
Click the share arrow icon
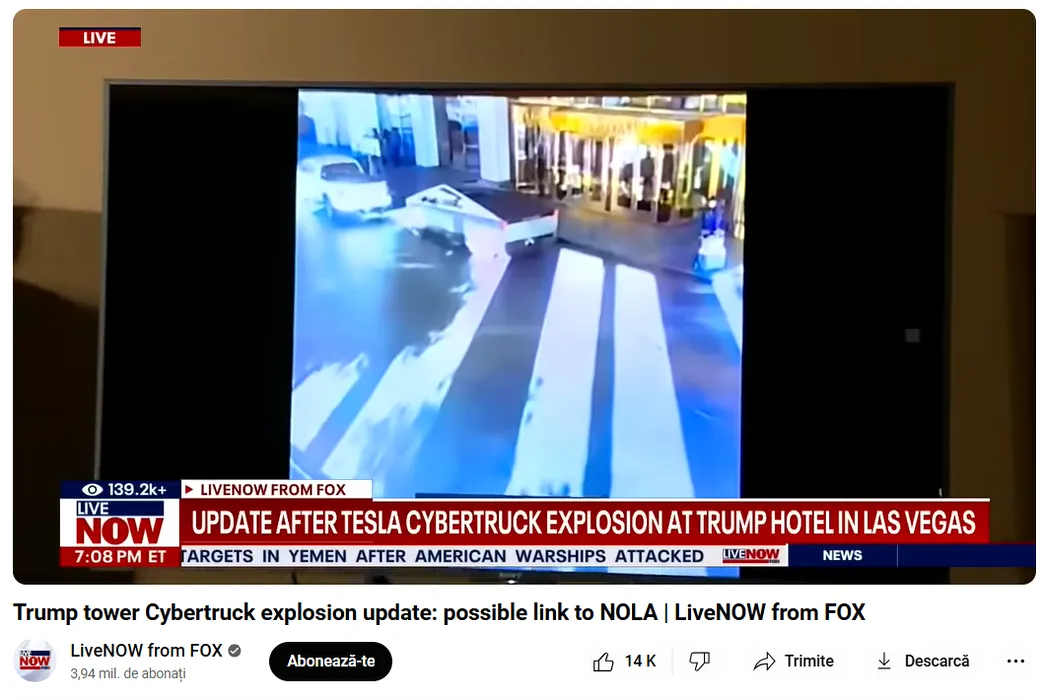pos(764,661)
